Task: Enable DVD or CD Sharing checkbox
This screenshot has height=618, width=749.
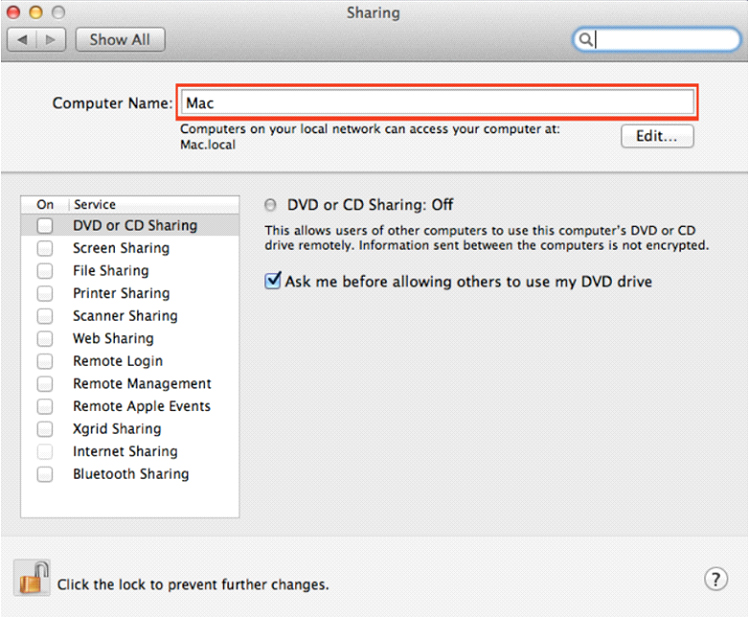Action: [x=45, y=225]
